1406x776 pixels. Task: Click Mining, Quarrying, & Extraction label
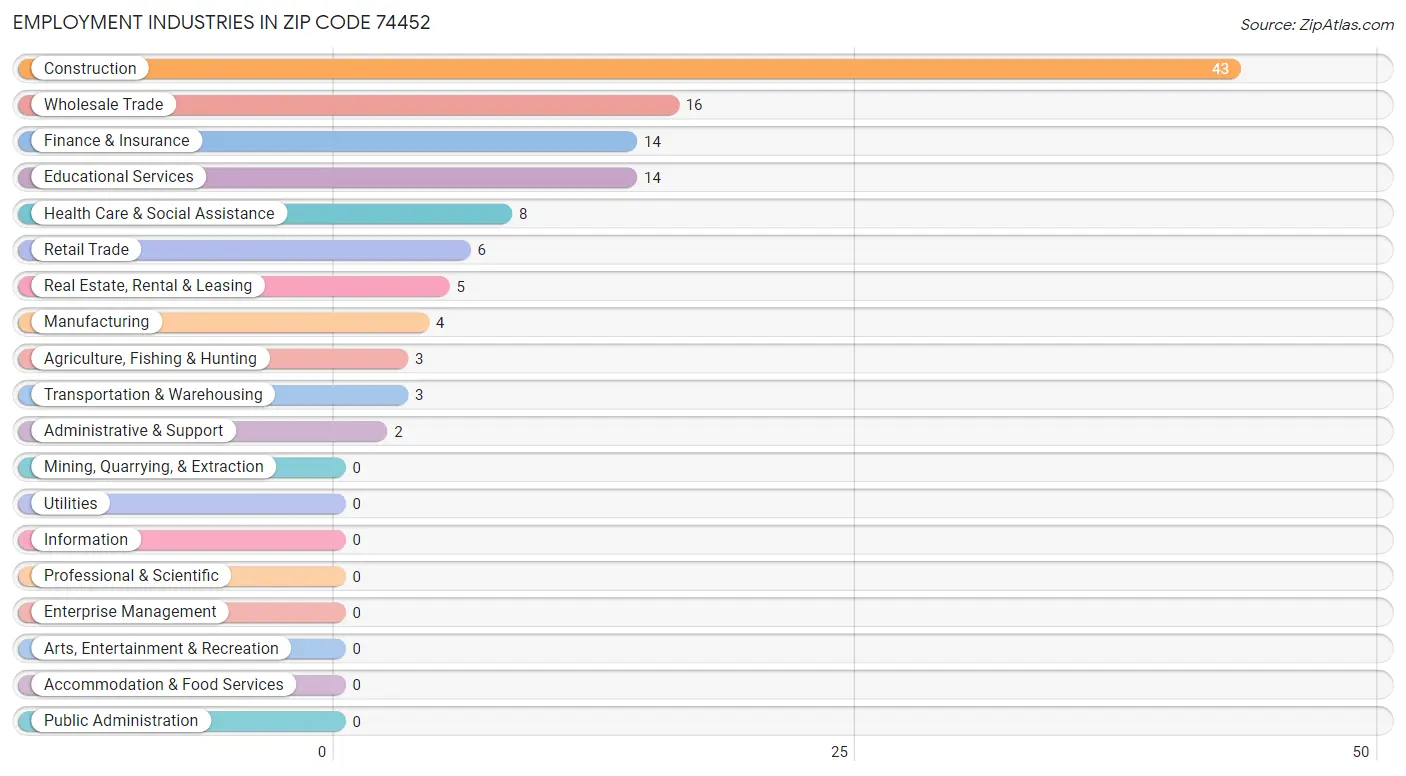point(154,467)
